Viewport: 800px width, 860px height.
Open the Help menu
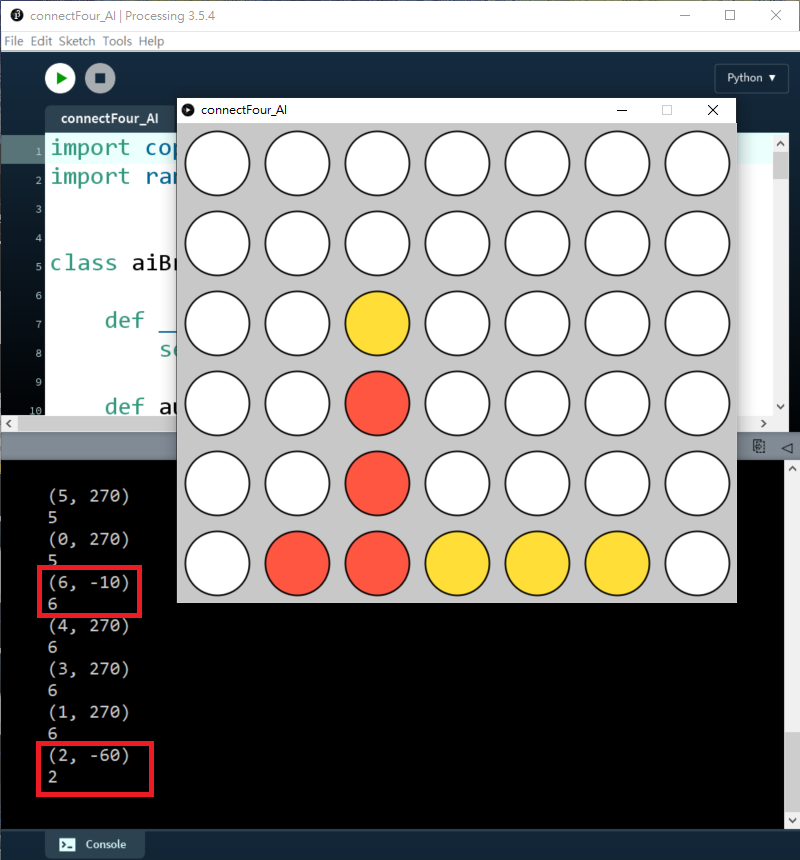pos(151,41)
